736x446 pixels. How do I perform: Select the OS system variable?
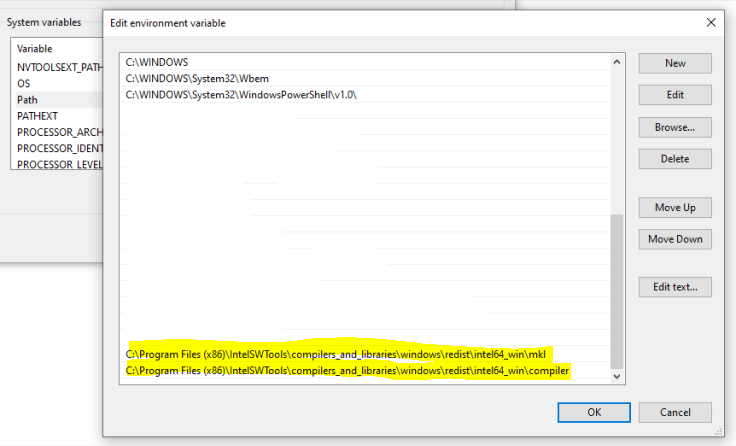click(57, 84)
